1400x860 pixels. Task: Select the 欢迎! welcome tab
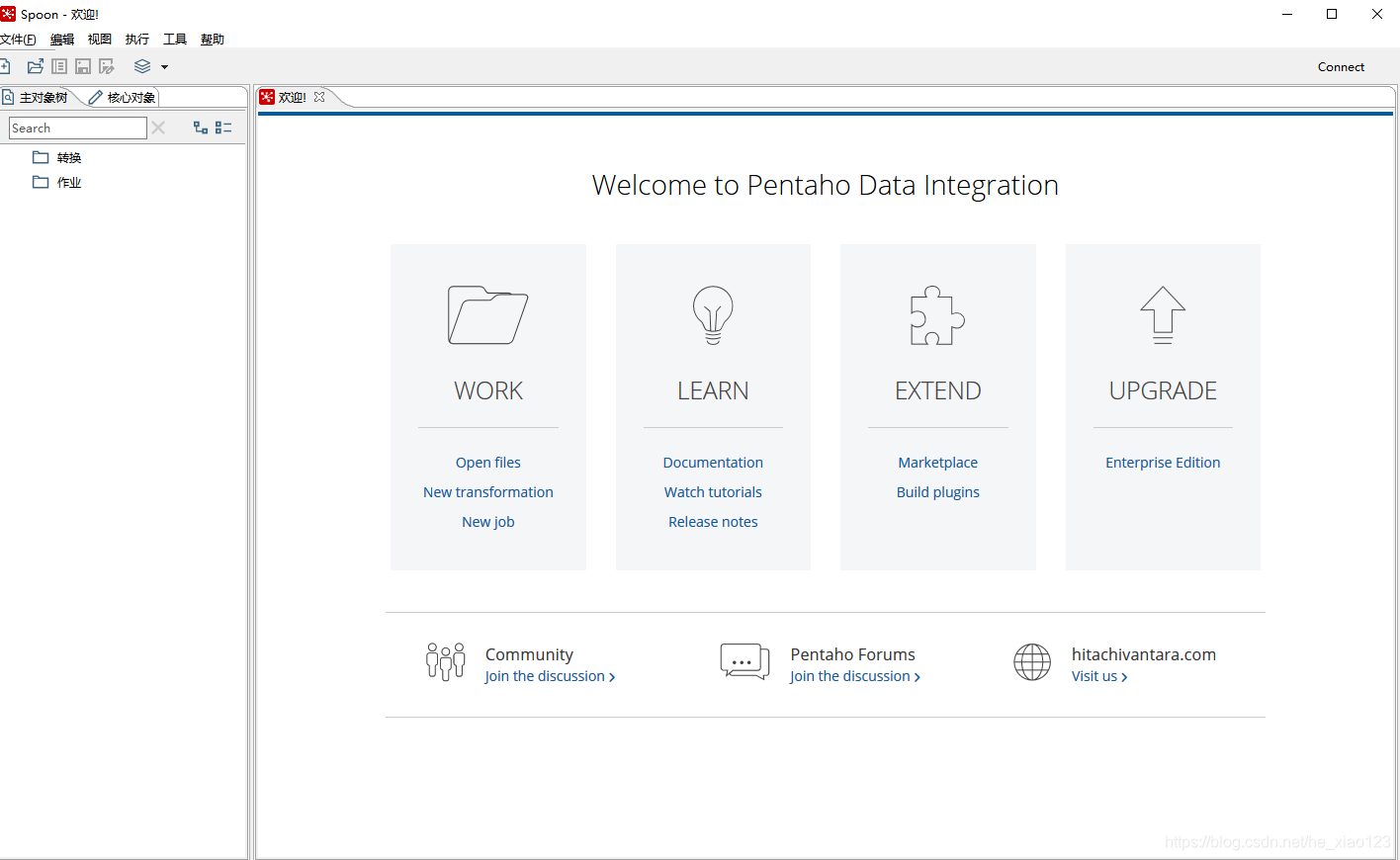pyautogui.click(x=292, y=97)
